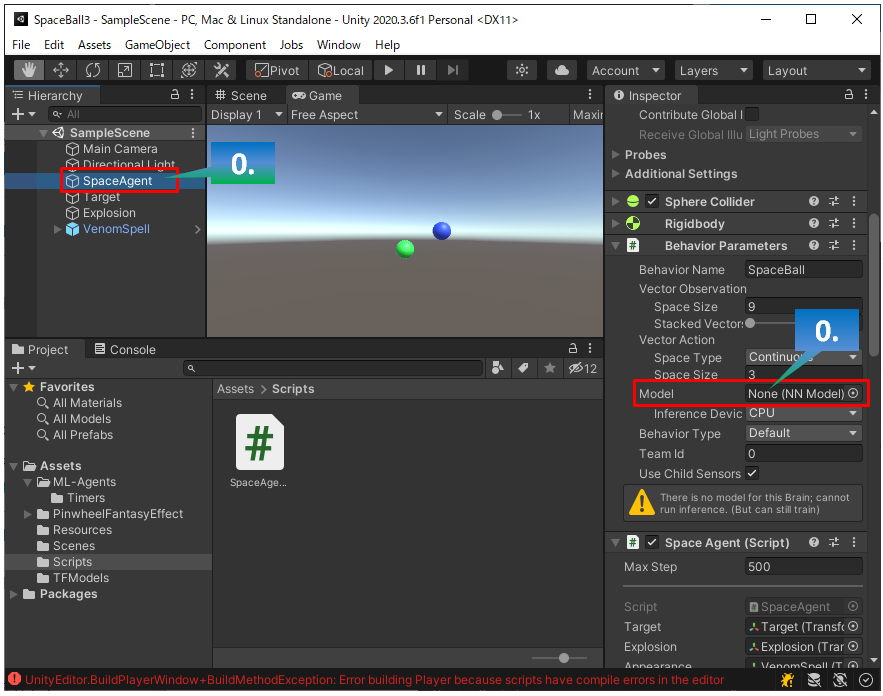Screen dimensions: 883x696
Task: Select SpaceAgent in Hierarchy
Action: [117, 181]
